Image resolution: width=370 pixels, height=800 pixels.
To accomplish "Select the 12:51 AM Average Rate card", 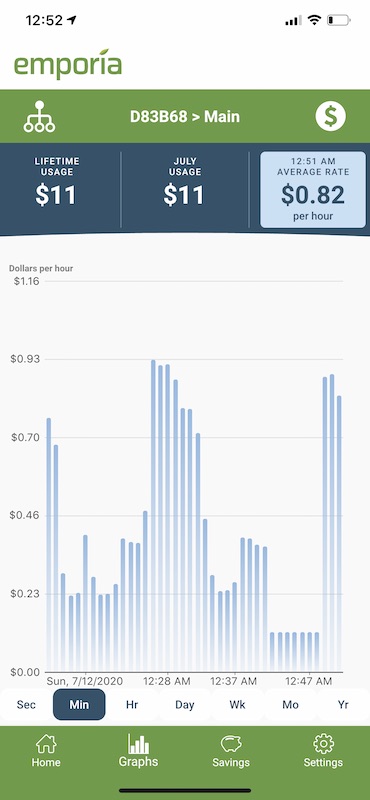I will tap(312, 189).
